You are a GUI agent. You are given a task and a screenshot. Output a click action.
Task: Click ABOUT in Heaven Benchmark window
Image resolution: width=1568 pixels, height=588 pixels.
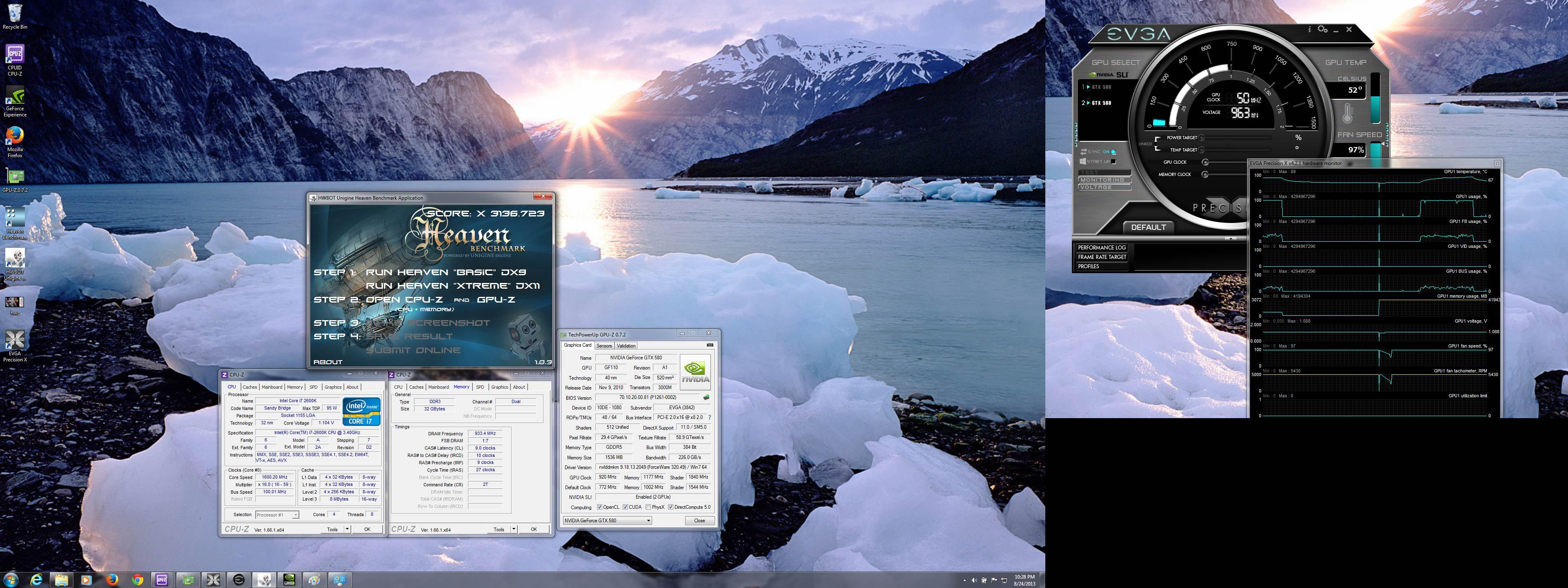(x=327, y=362)
